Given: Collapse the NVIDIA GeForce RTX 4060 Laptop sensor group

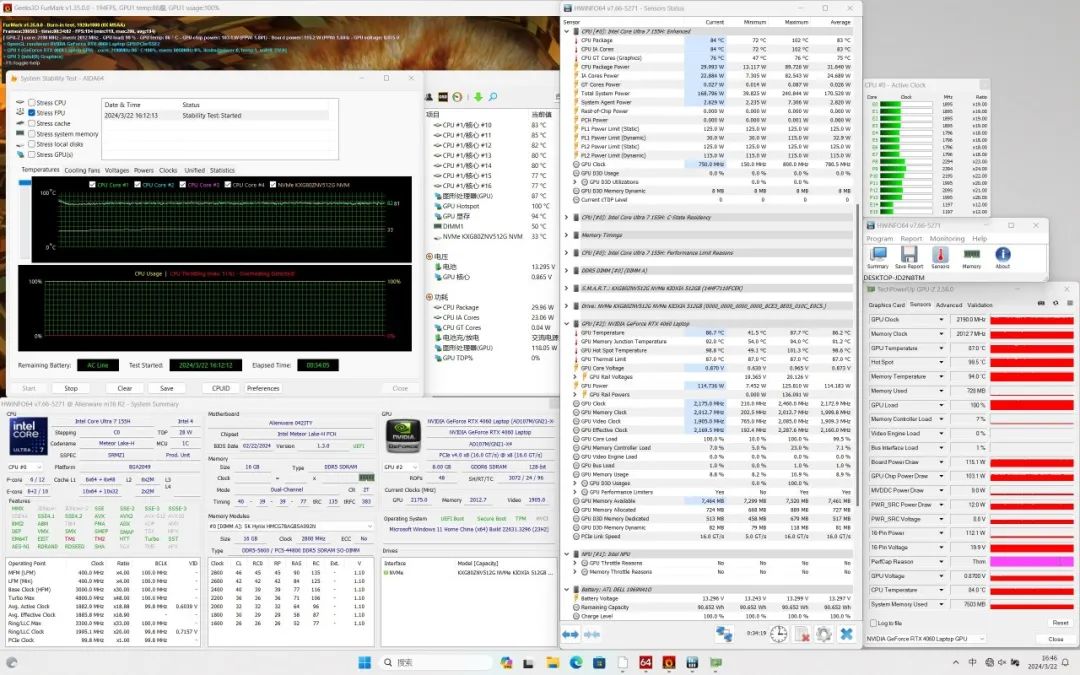Looking at the screenshot, I should 568,324.
